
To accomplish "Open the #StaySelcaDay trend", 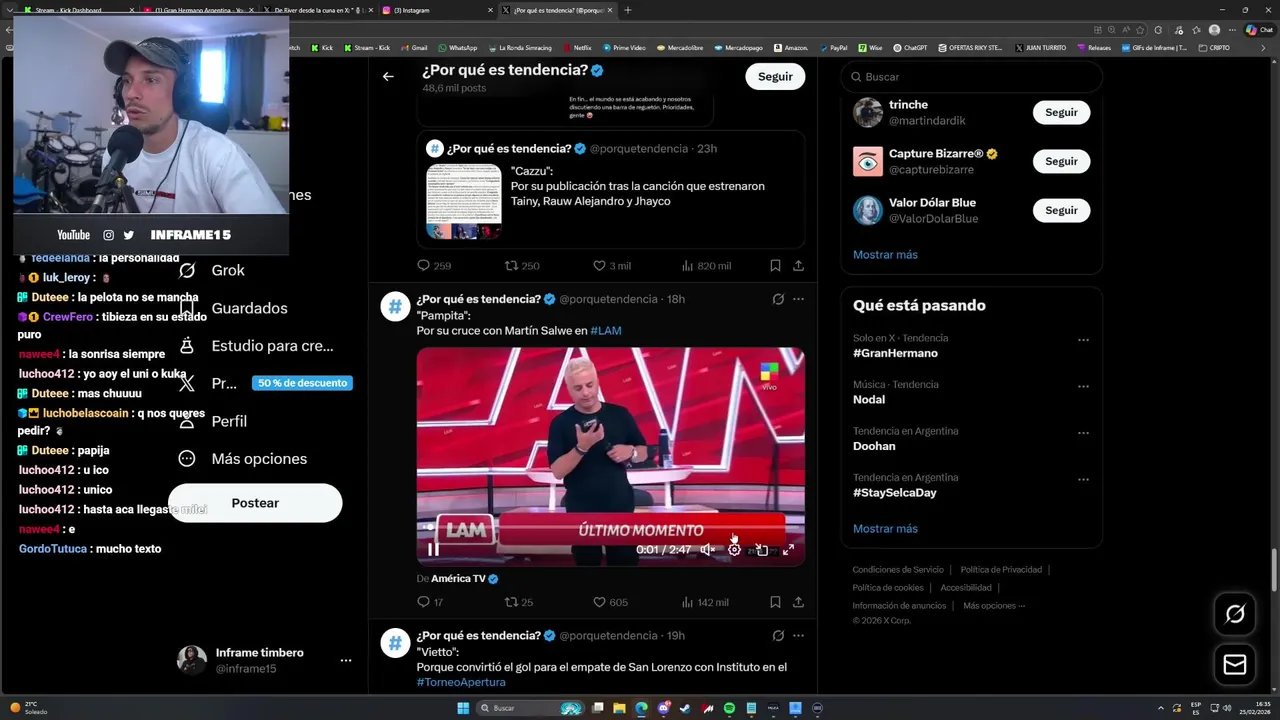I will coord(894,492).
